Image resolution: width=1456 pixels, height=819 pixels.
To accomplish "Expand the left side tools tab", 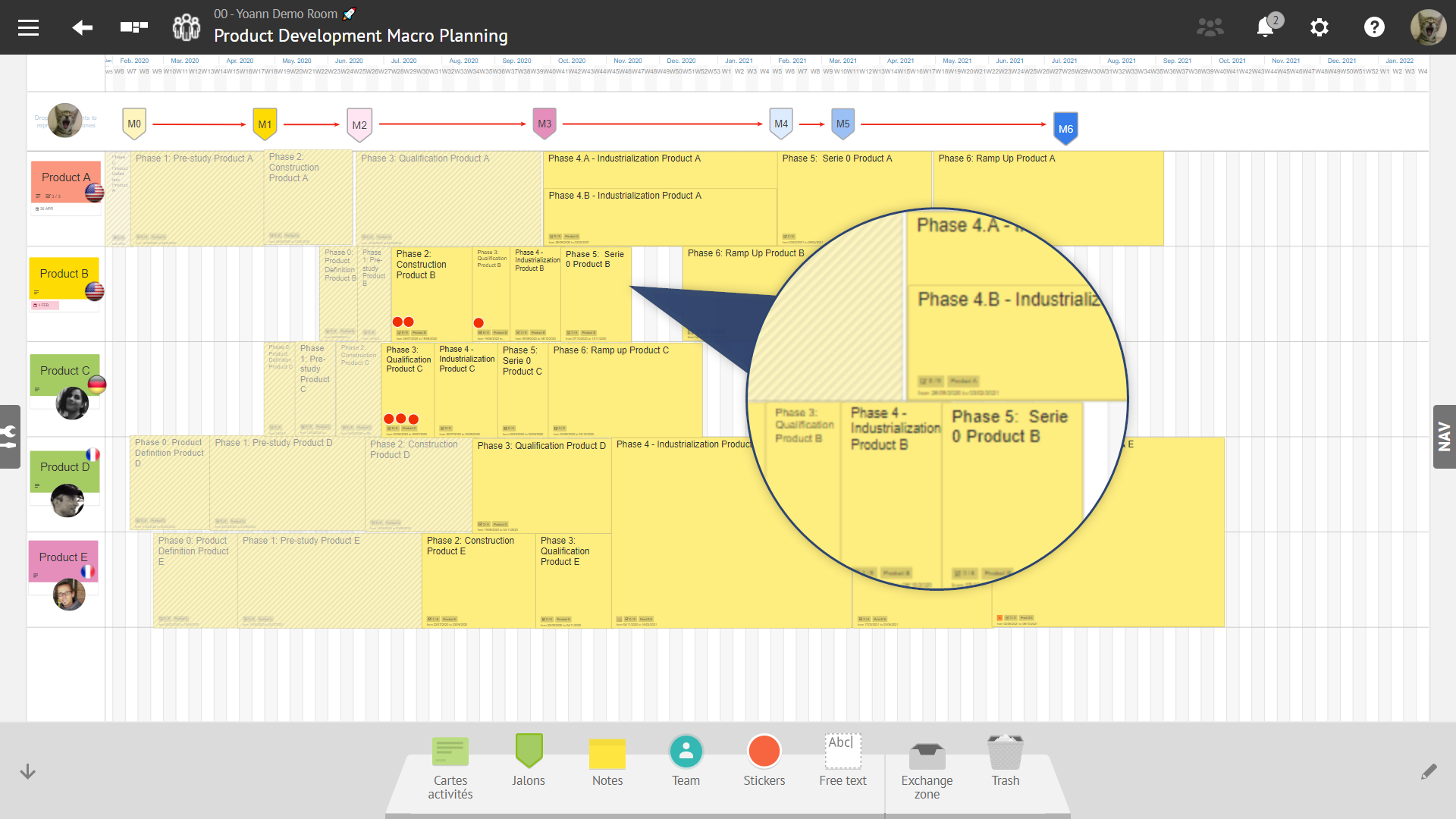I will [10, 437].
